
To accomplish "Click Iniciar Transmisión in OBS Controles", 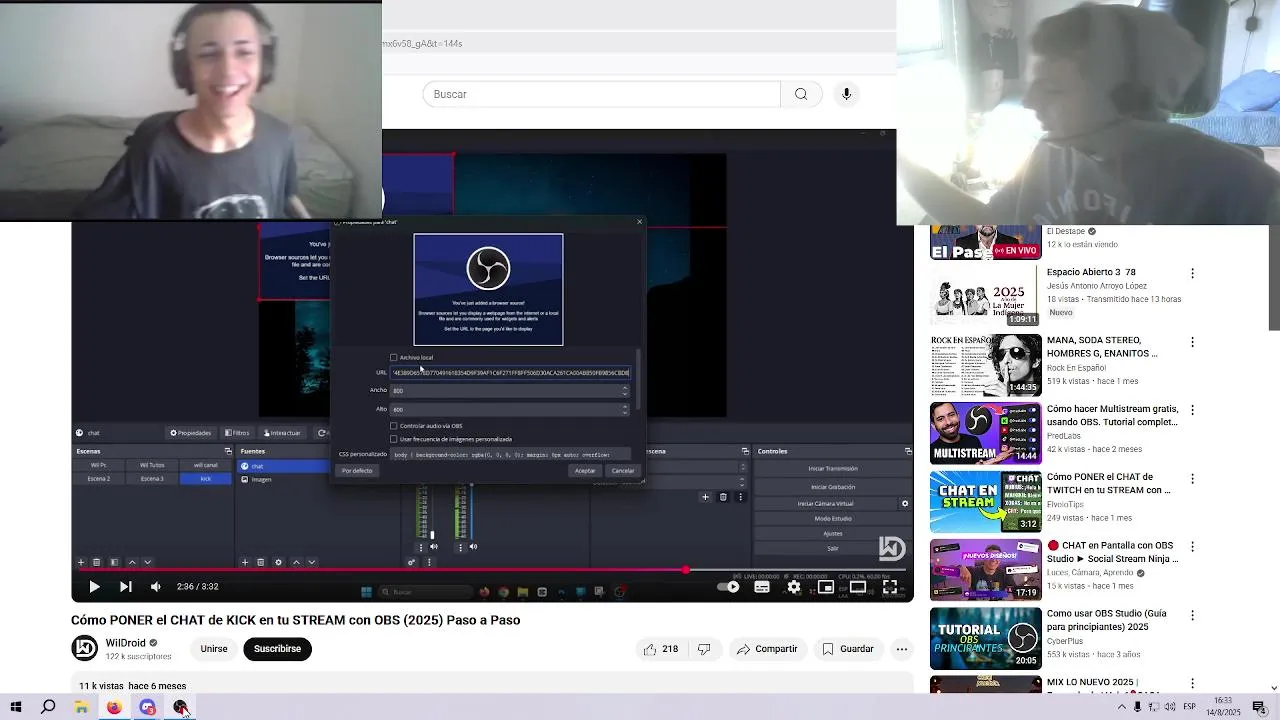I will [833, 468].
